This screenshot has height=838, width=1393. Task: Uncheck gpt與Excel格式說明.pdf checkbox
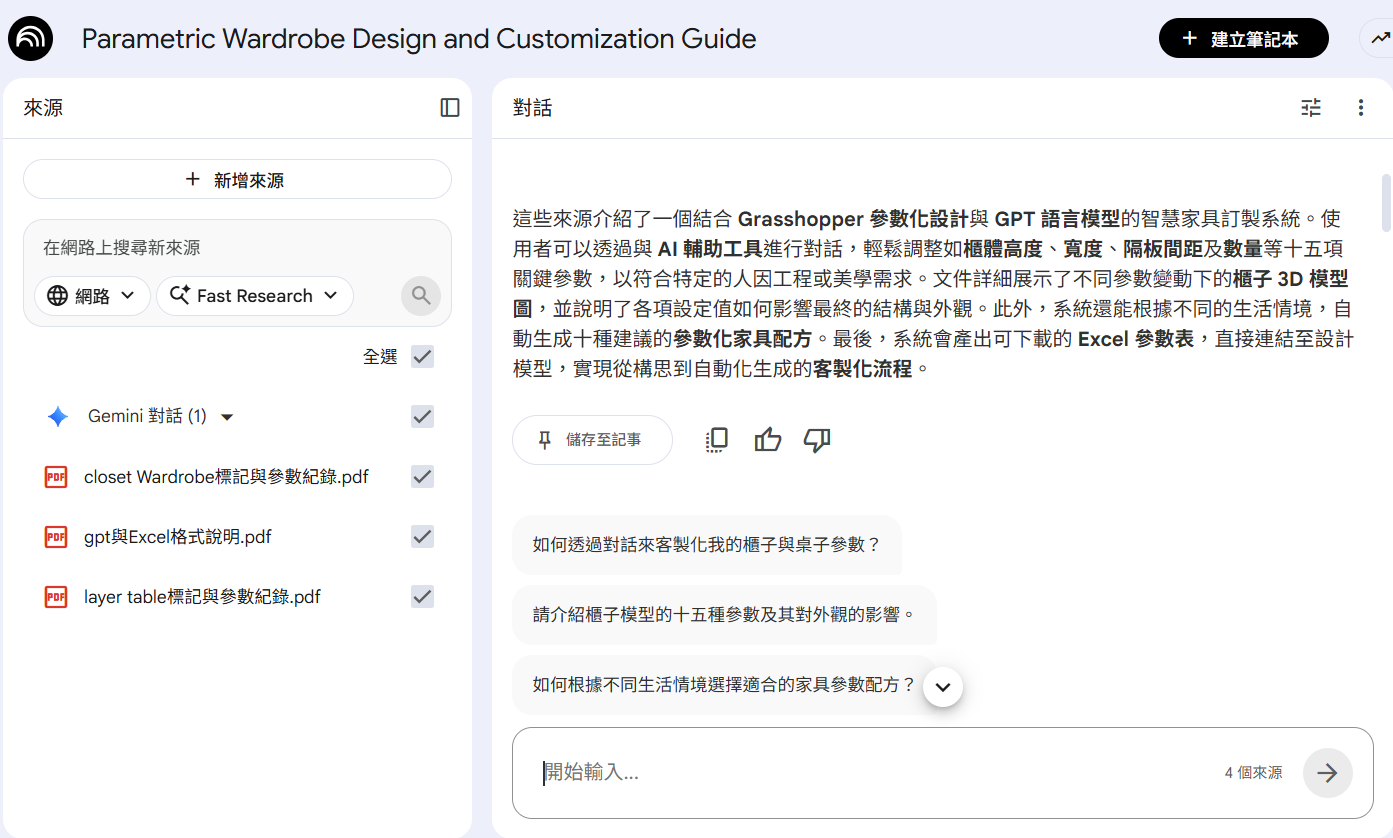click(x=423, y=537)
